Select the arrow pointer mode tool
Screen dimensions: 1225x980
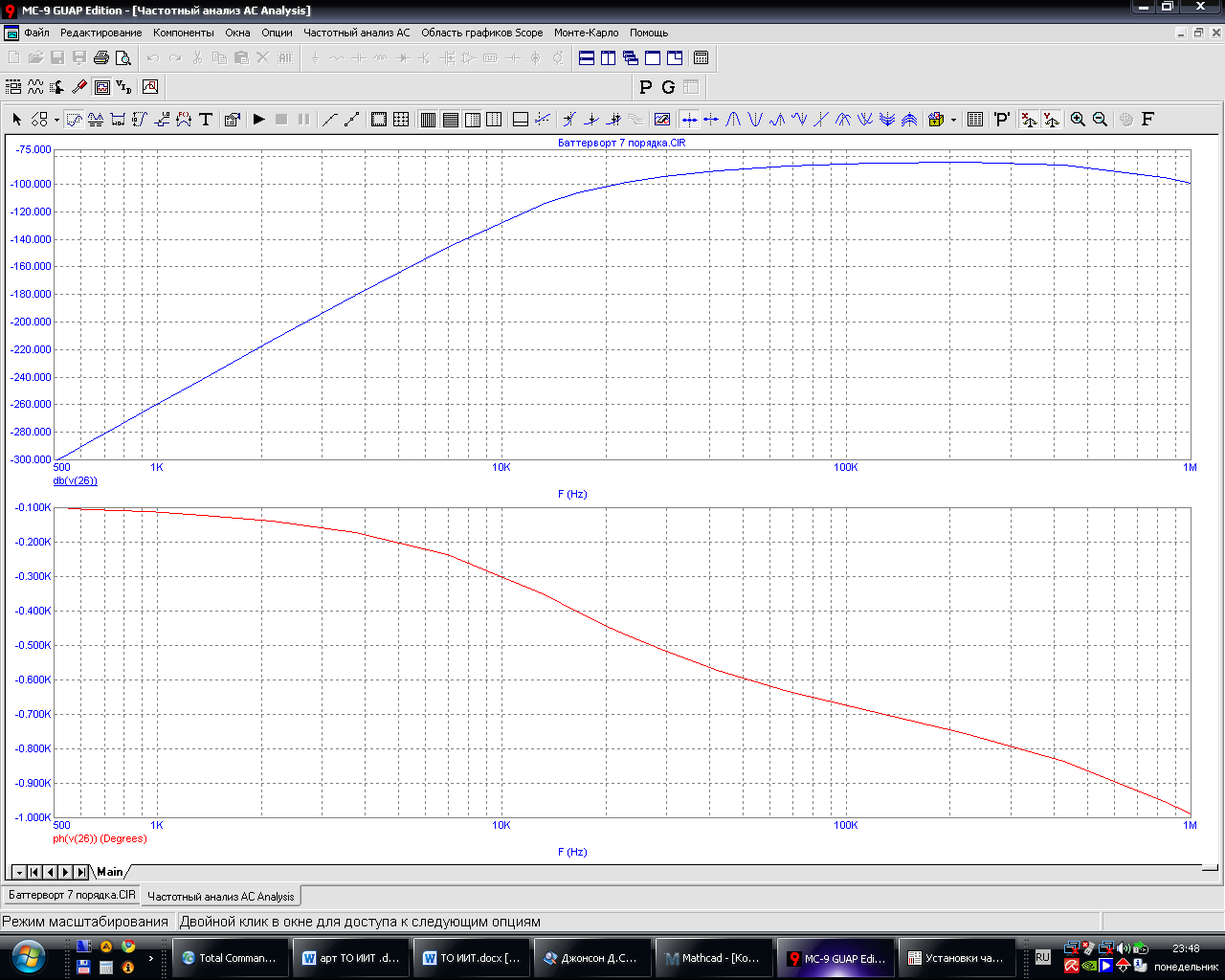click(x=16, y=119)
